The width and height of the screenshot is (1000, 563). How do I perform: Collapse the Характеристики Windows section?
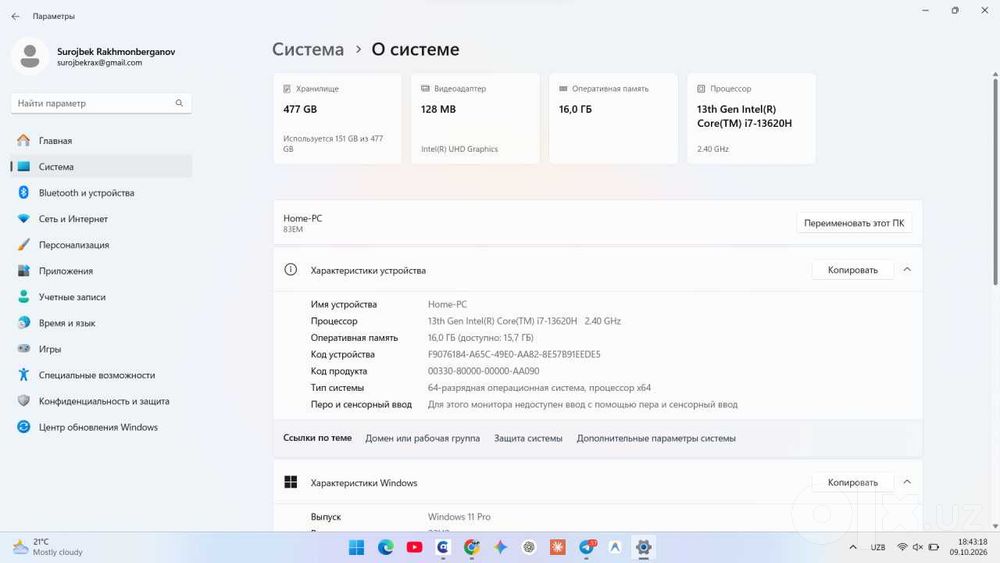(907, 482)
